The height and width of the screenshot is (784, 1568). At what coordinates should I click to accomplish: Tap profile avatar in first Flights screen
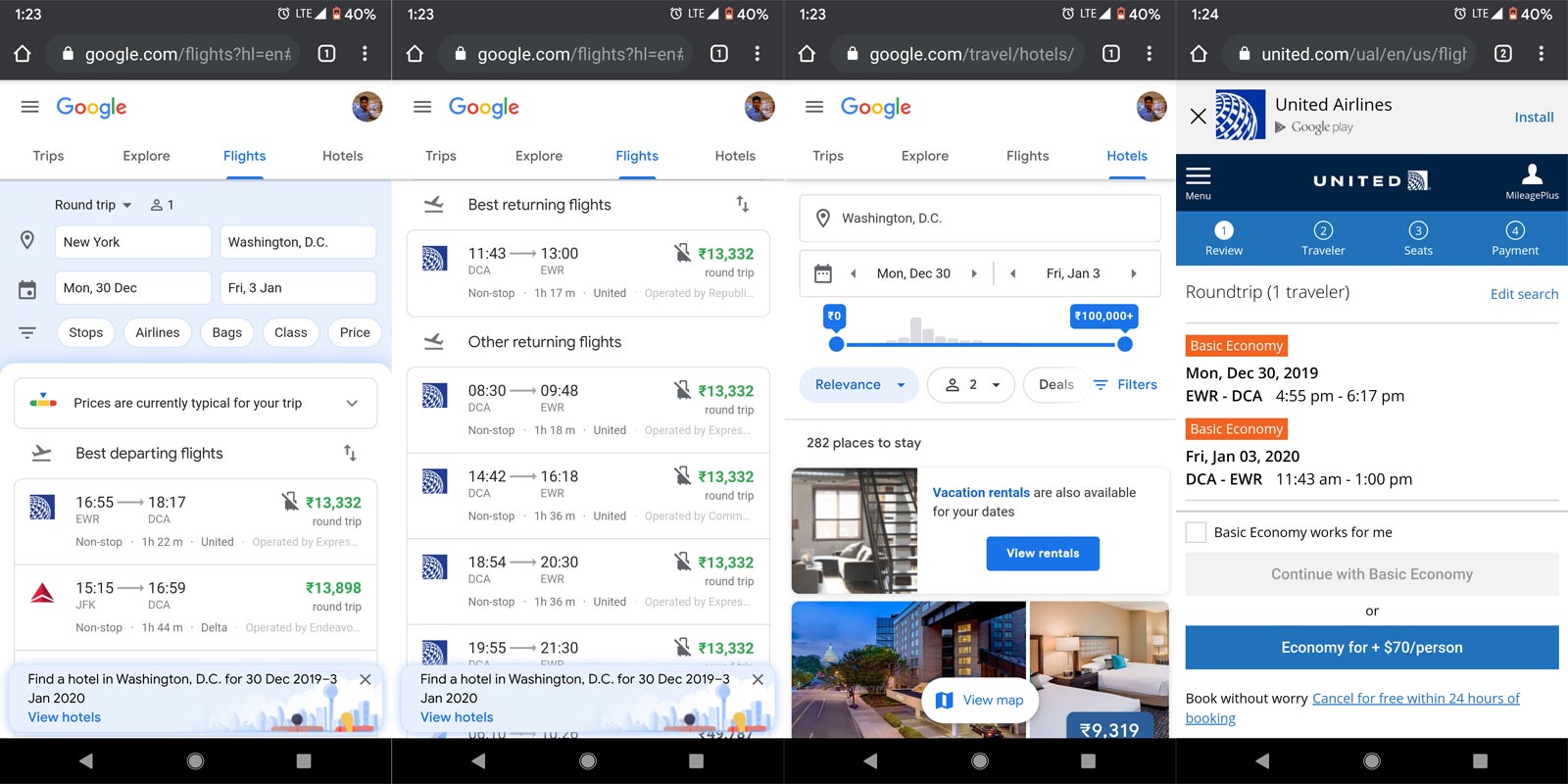pos(367,107)
